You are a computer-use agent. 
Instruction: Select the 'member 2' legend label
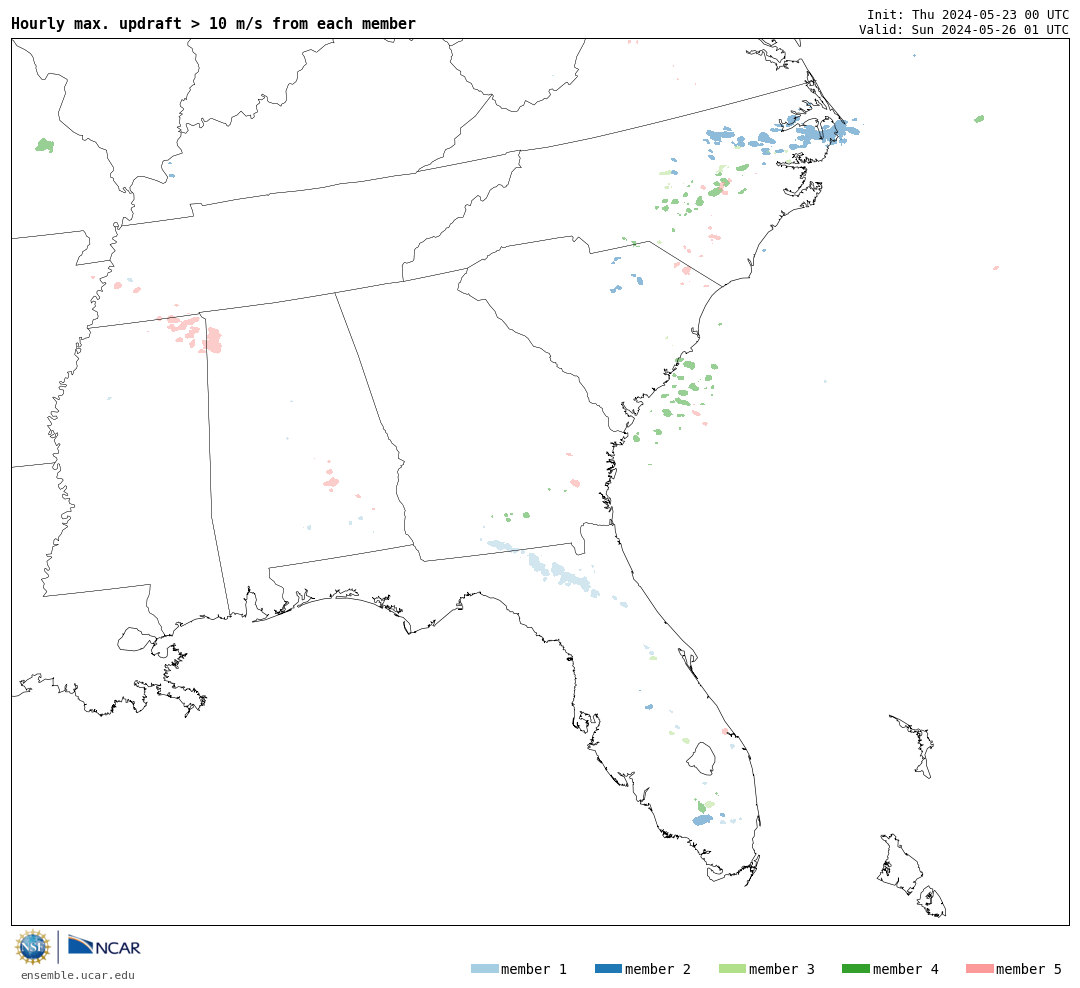point(658,969)
